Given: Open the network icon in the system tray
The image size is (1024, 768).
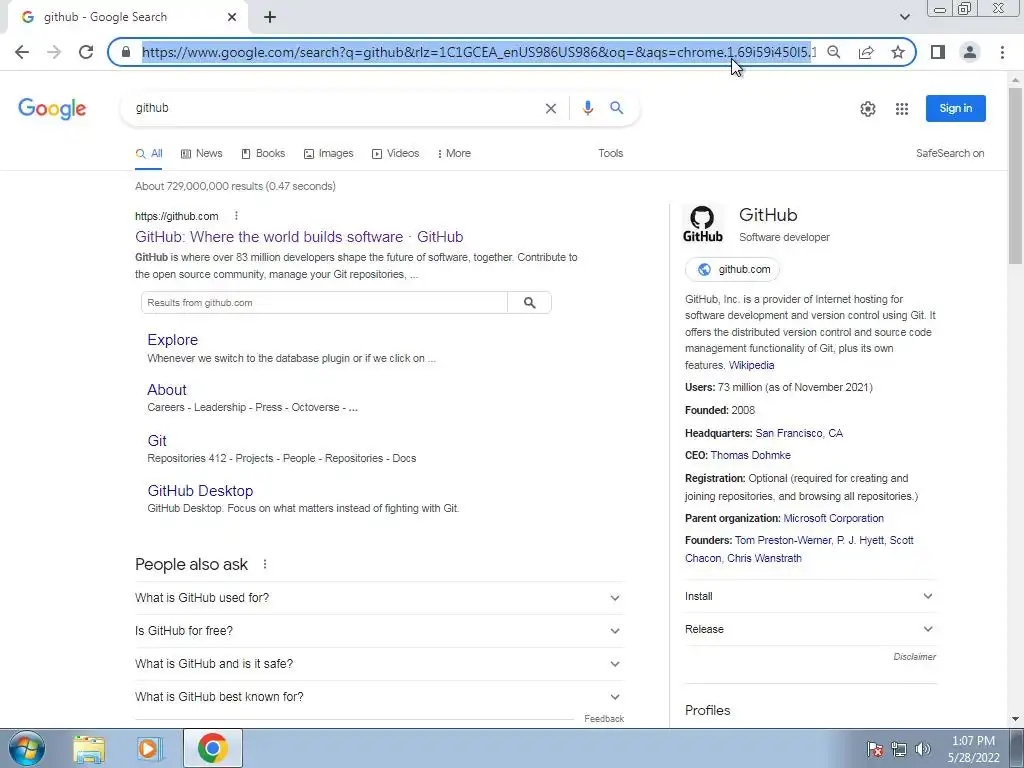Looking at the screenshot, I should [x=899, y=749].
